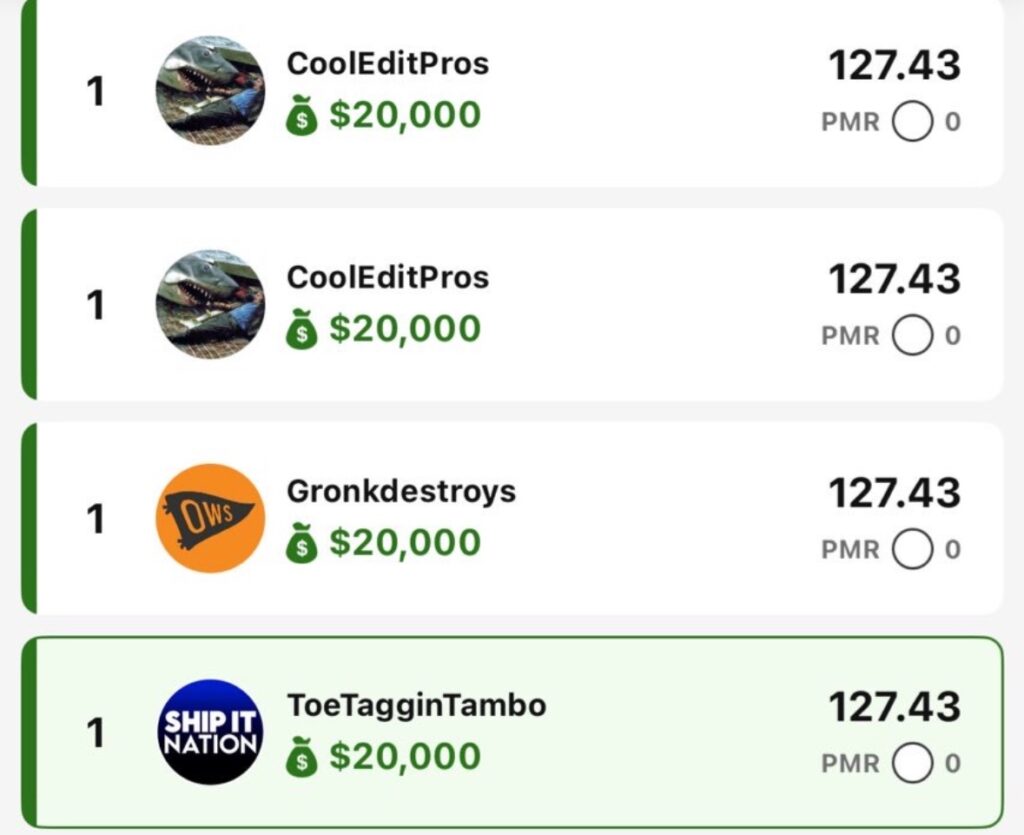The image size is (1024, 835).
Task: Click the rank number 1 beside Gronkdestroys
Action: [96, 519]
